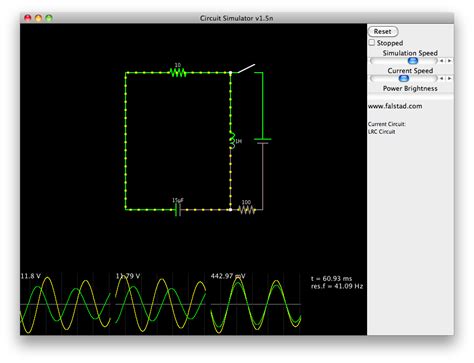Select the 20 ohm resistor at top
The image size is (474, 363).
click(178, 72)
